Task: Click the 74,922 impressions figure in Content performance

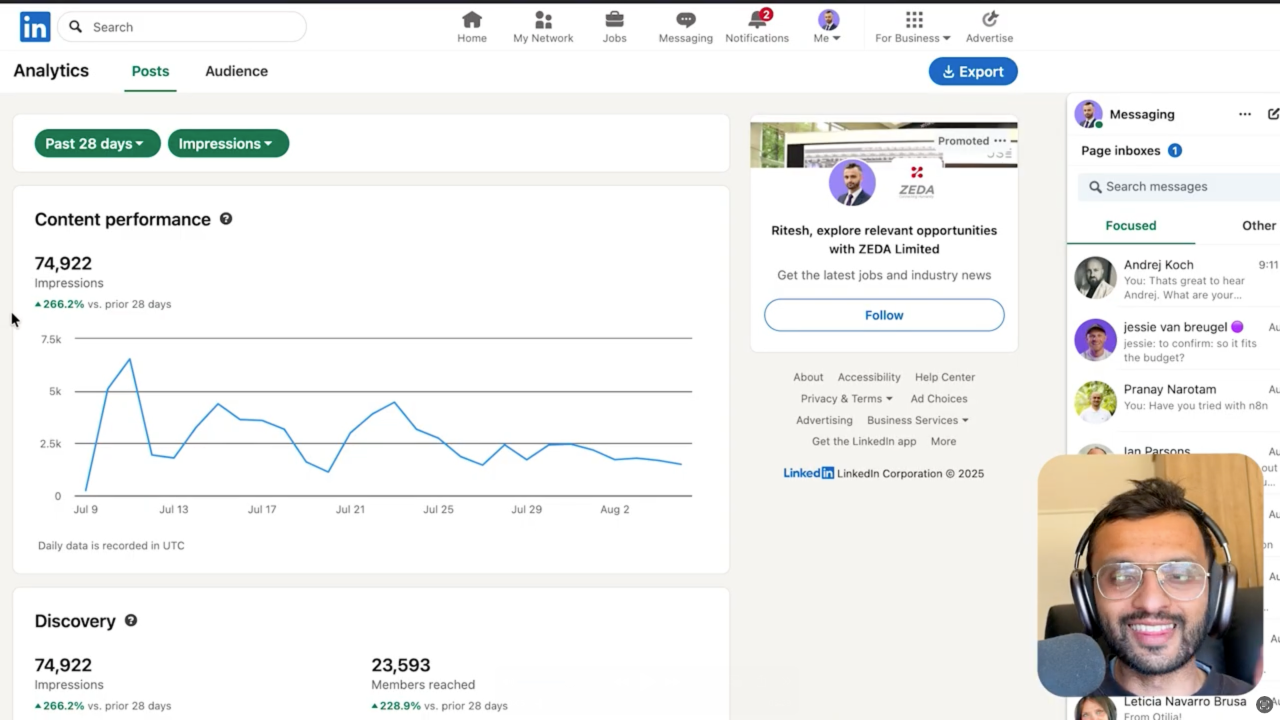Action: point(63,263)
